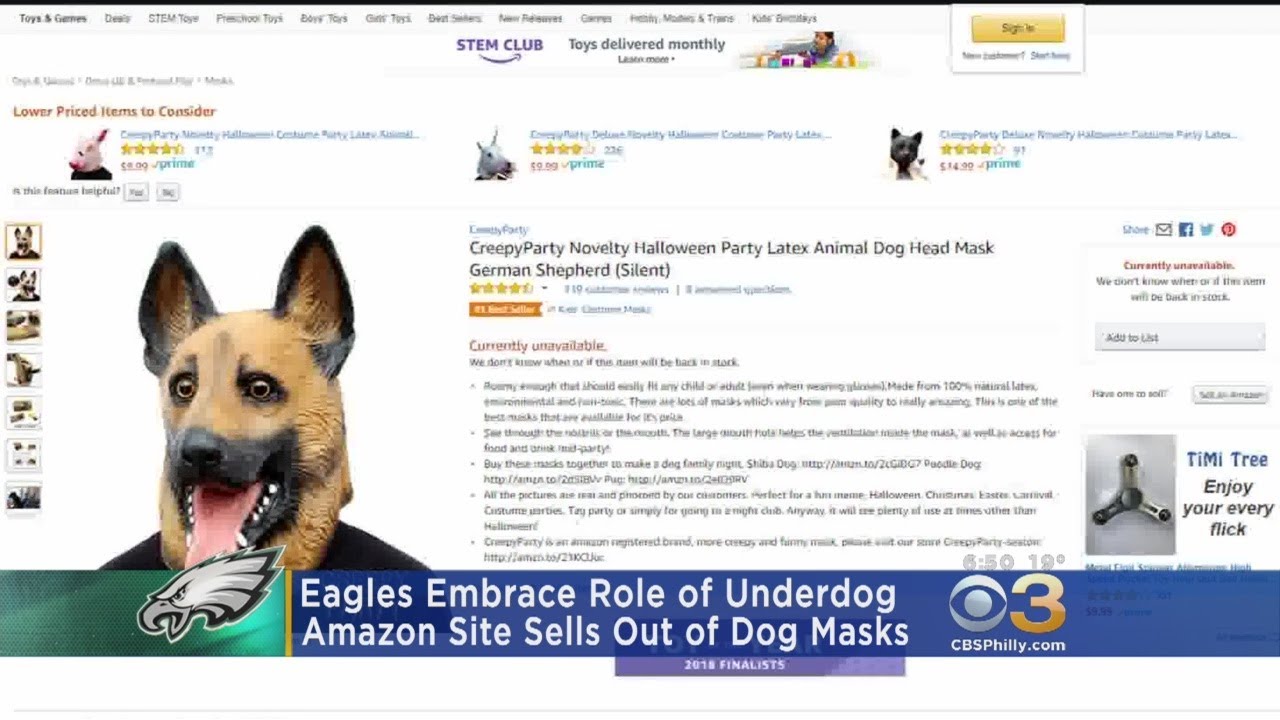The height and width of the screenshot is (720, 1280).
Task: Open the TiMi Tree fidget spinner ad
Action: point(1180,495)
